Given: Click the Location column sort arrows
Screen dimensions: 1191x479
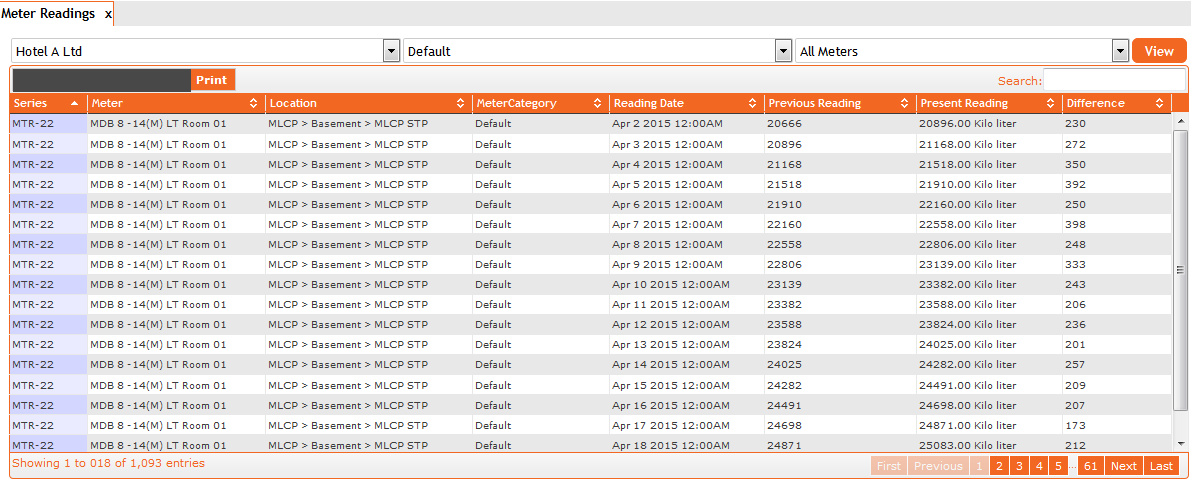Looking at the screenshot, I should pos(461,103).
